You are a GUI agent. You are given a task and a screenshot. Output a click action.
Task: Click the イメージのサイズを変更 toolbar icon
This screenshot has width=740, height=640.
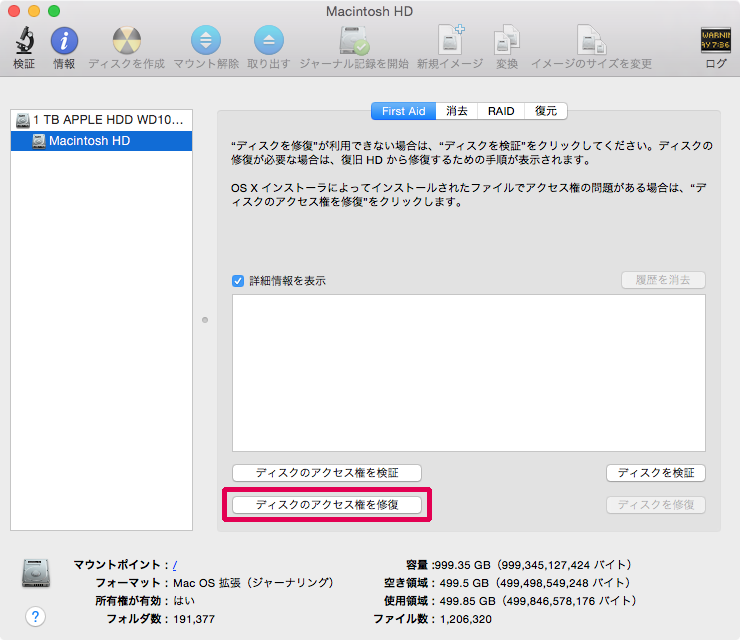tap(591, 40)
